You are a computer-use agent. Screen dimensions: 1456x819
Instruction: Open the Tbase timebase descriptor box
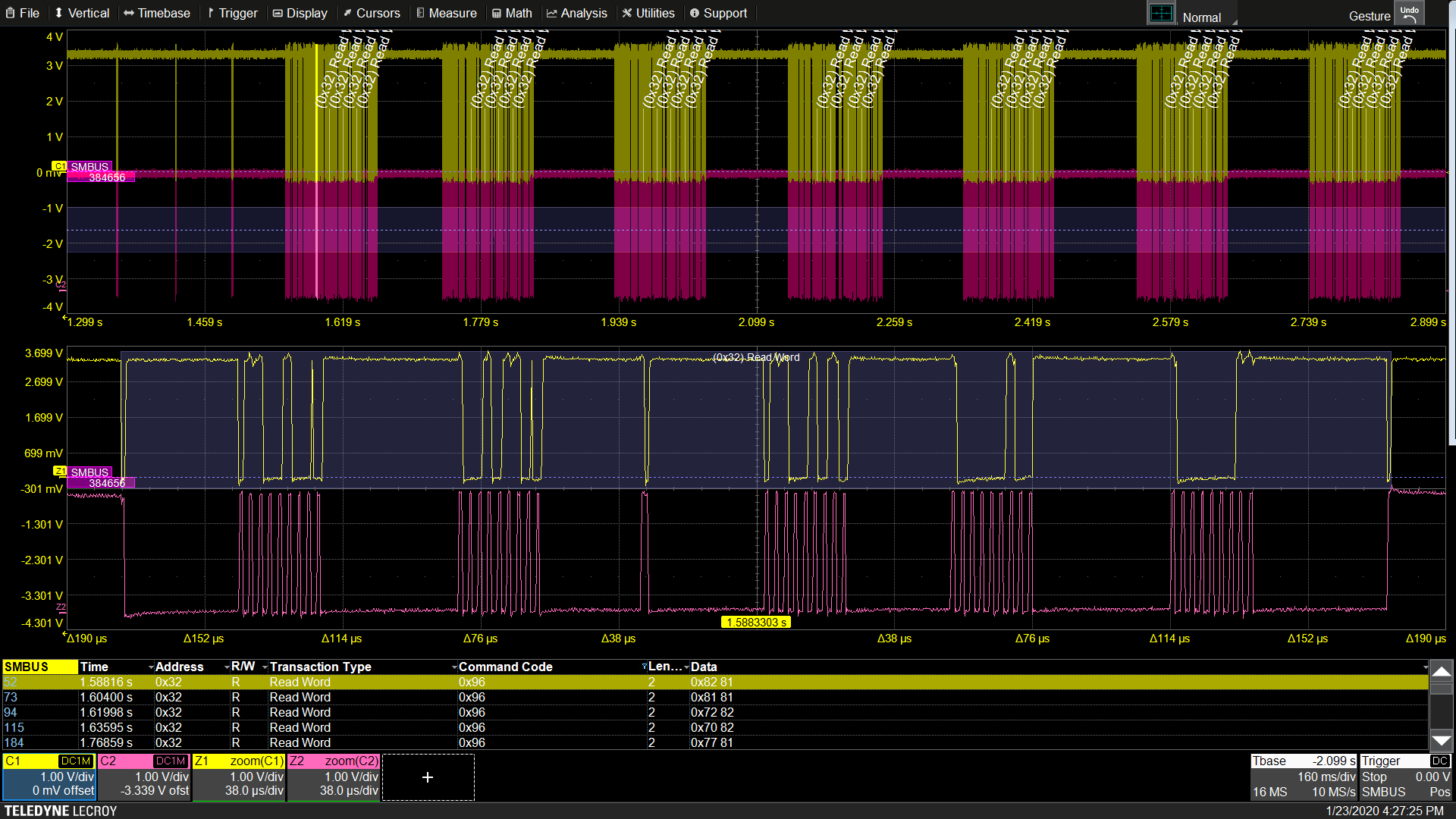coord(1304,777)
